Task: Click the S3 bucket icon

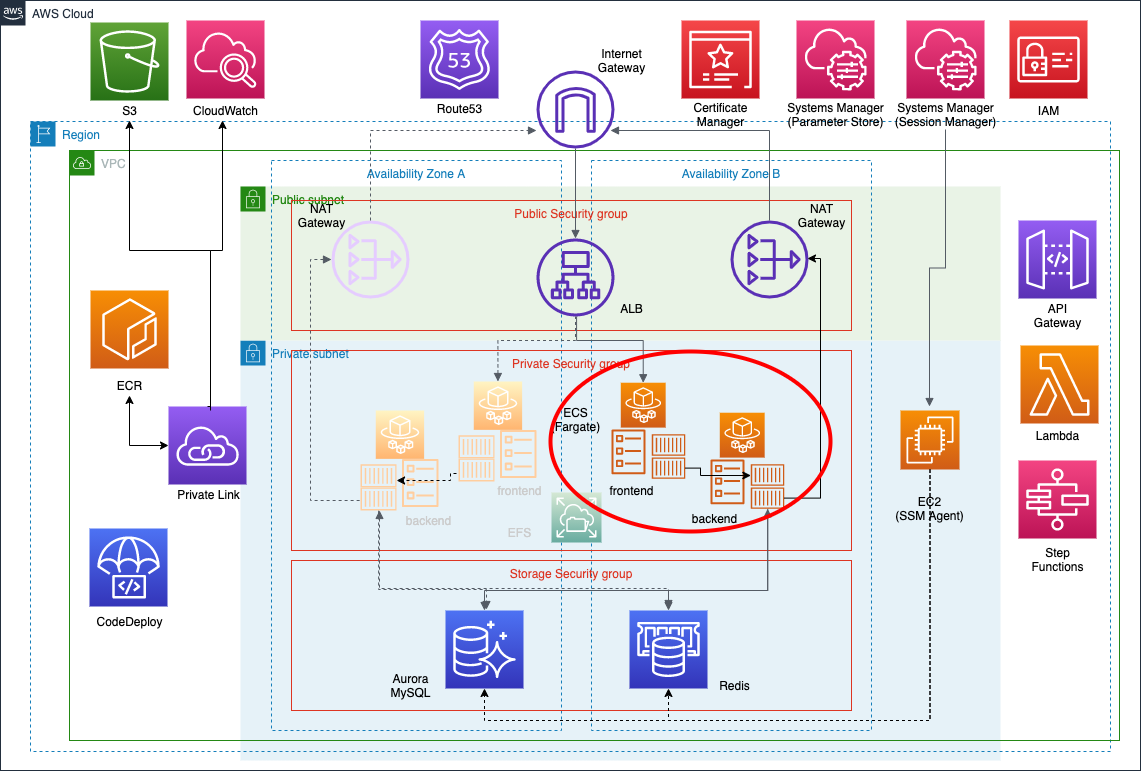Action: pyautogui.click(x=129, y=61)
